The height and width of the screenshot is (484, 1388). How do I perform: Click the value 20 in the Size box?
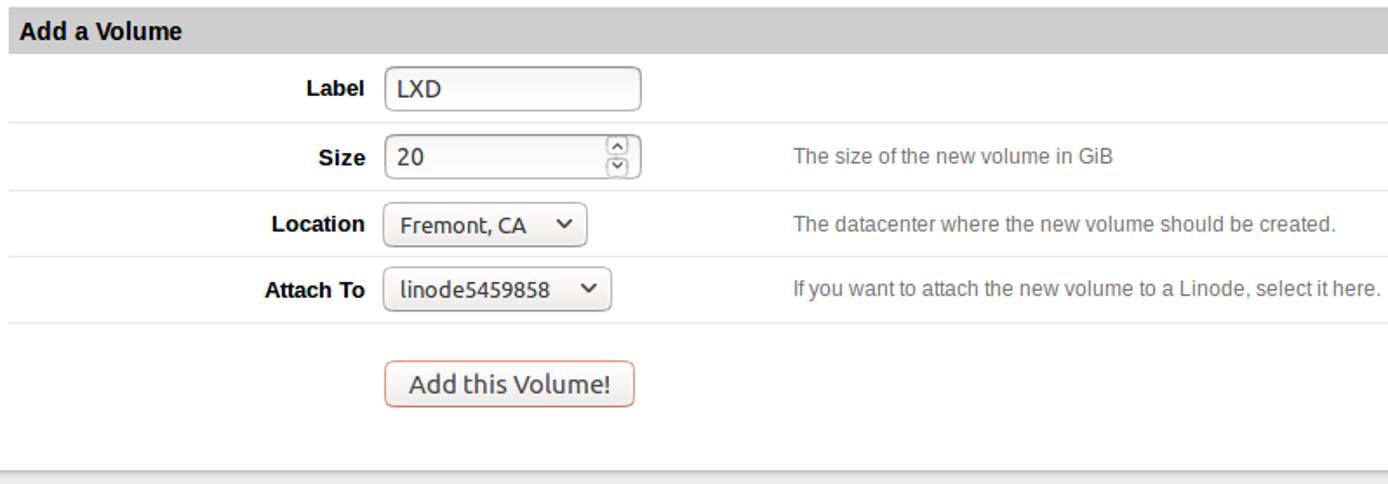(410, 158)
